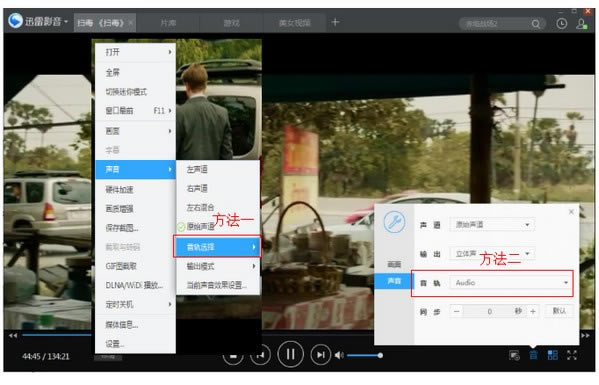Select 左右混合 channel option

click(218, 207)
